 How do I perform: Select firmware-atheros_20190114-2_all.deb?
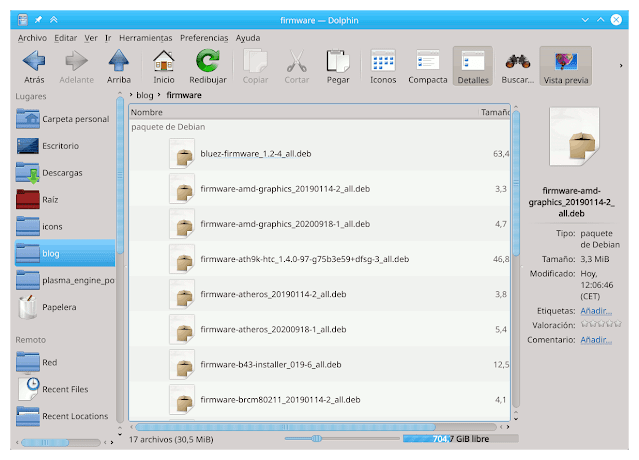[319, 294]
